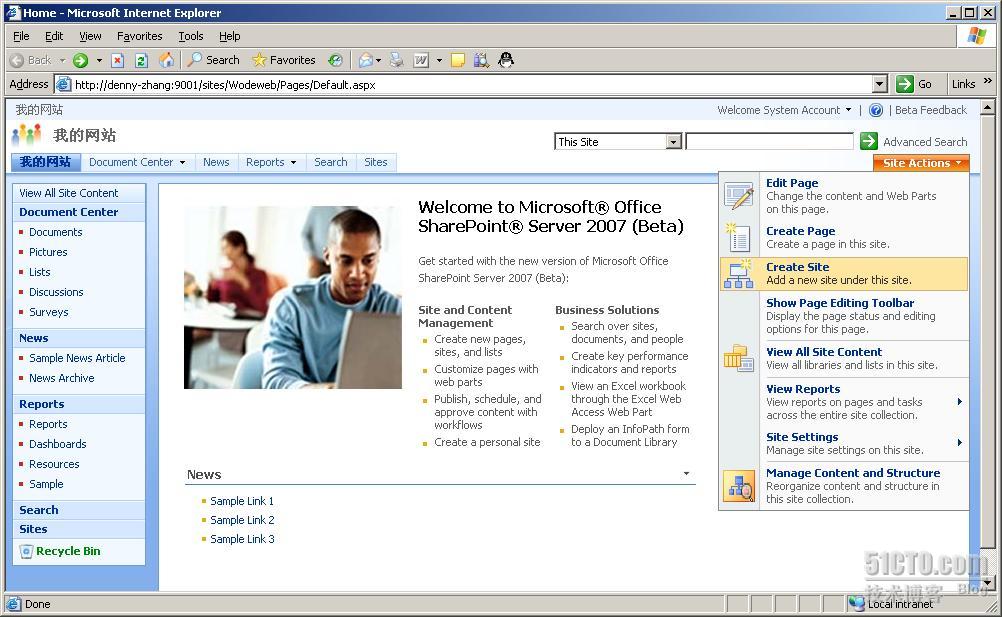Expand the address bar URL dropdown
1002x617 pixels.
point(880,84)
